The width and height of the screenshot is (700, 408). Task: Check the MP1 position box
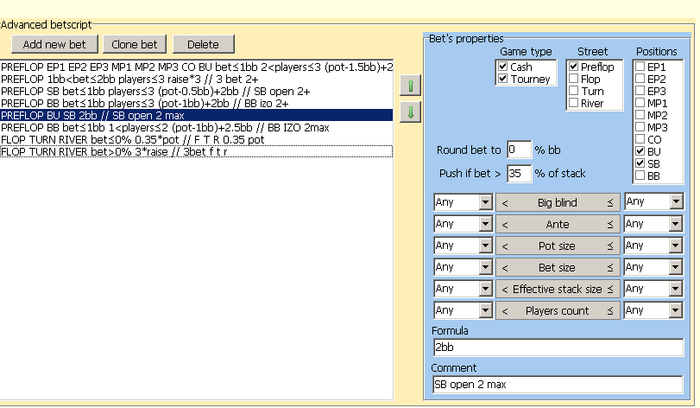pyautogui.click(x=640, y=103)
